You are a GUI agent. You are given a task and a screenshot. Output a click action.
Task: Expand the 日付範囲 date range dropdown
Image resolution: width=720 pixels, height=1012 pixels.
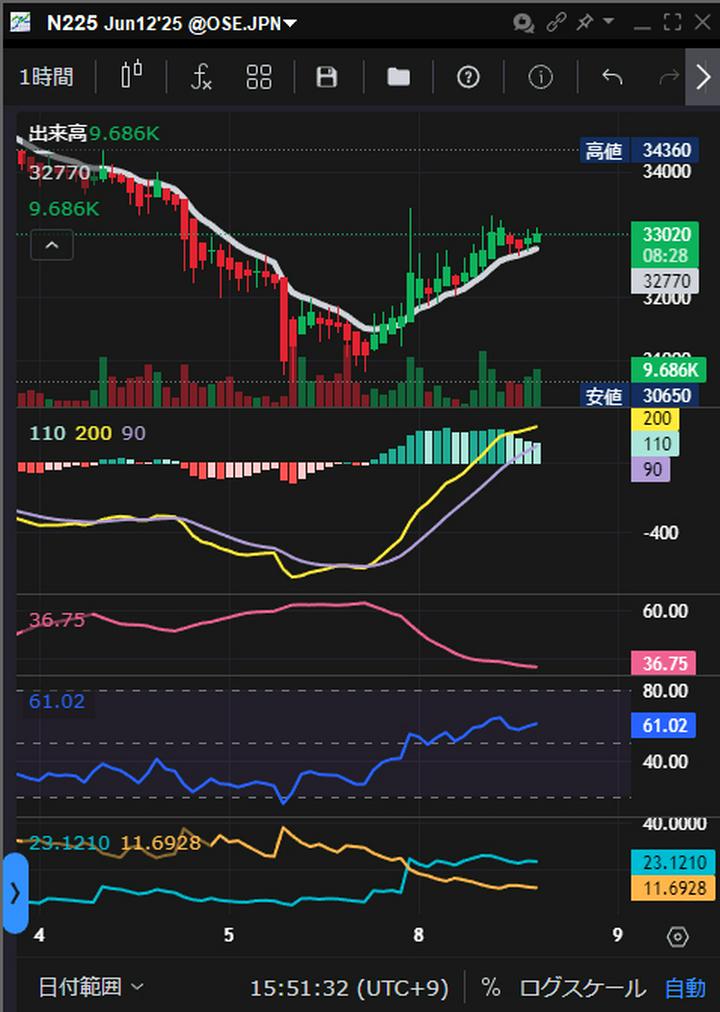click(x=91, y=988)
